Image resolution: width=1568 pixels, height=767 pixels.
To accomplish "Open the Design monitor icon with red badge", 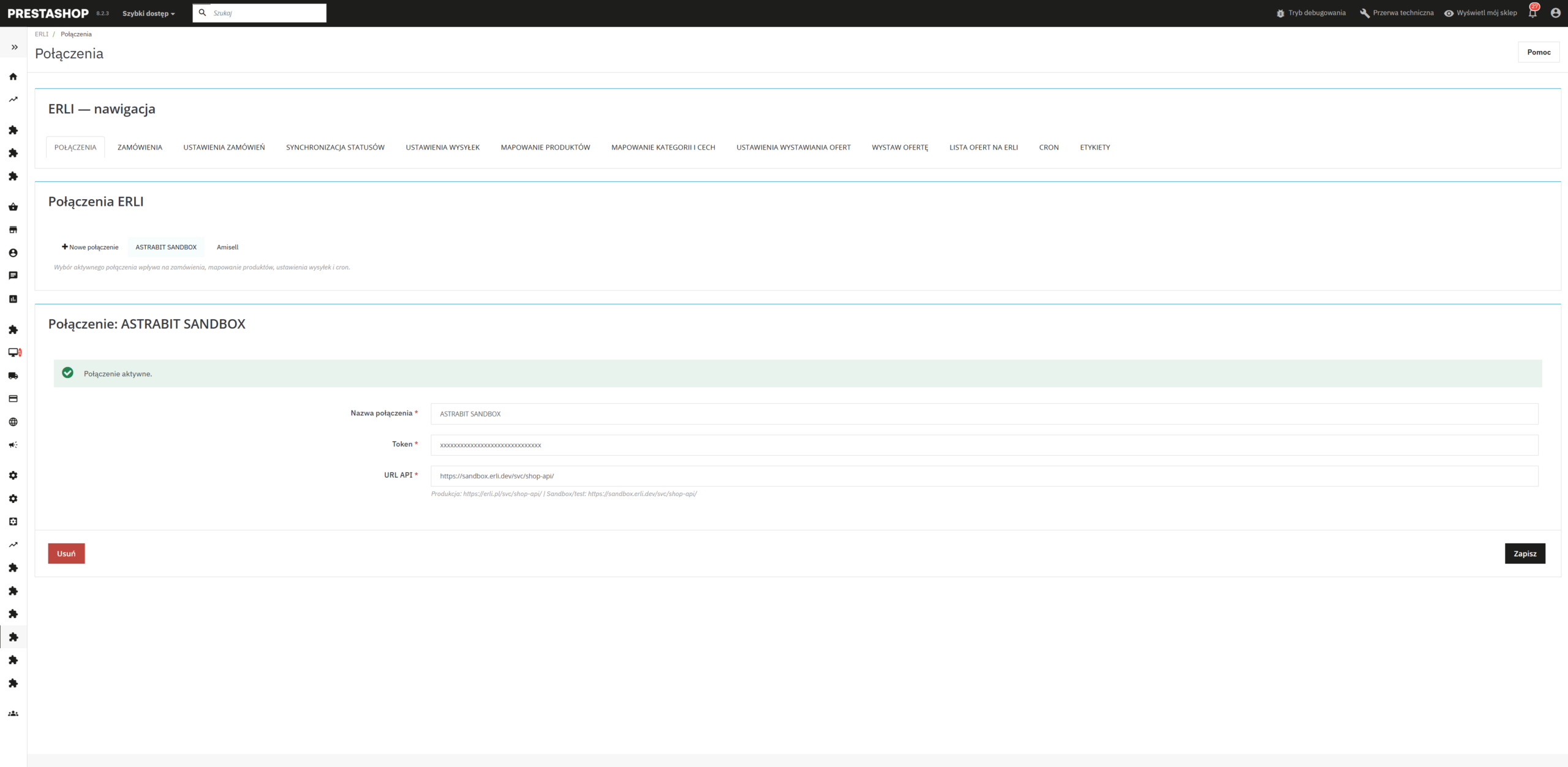I will pos(15,352).
